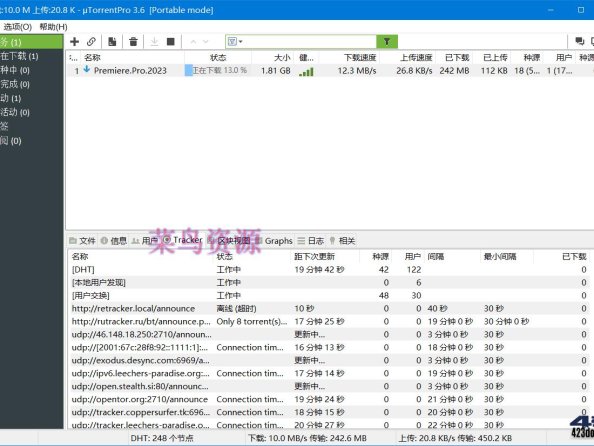
Task: Click inside the search input field
Action: (309, 42)
